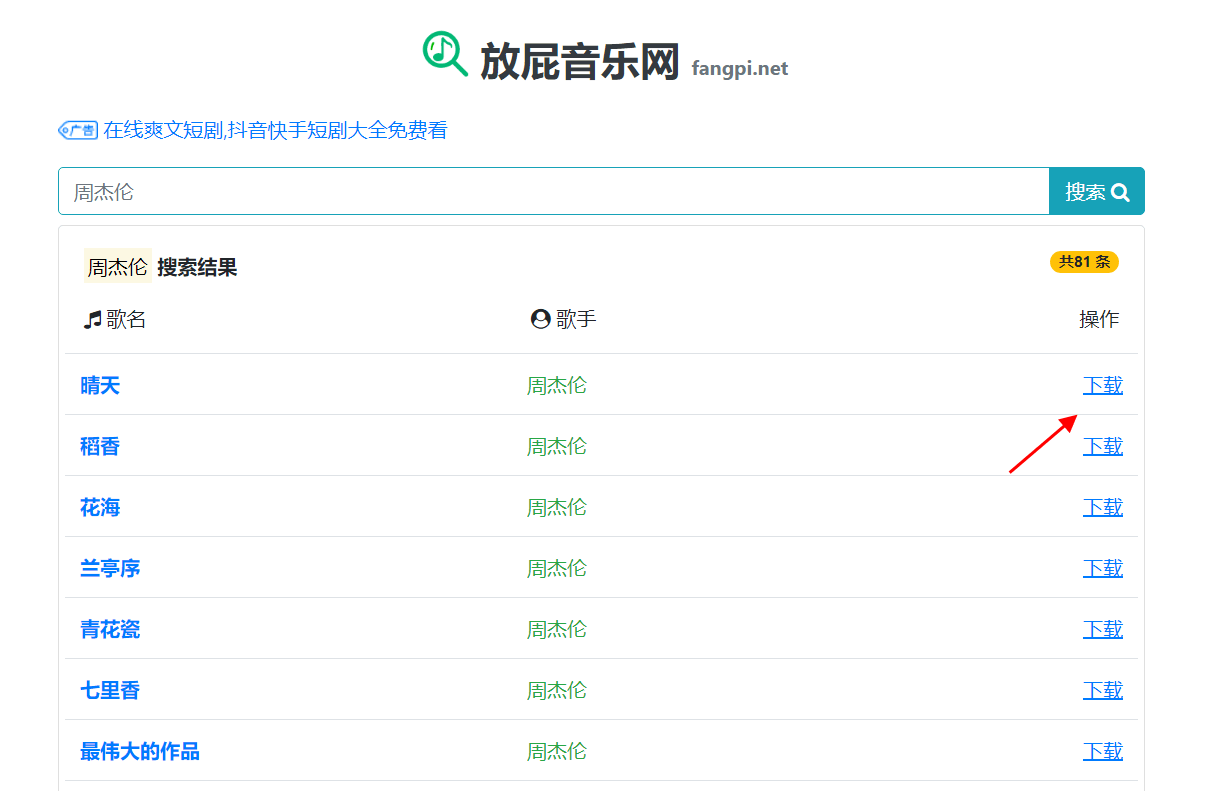Screen dimensions: 1208x791
Task: Click the search magnifier icon
Action: click(1119, 191)
